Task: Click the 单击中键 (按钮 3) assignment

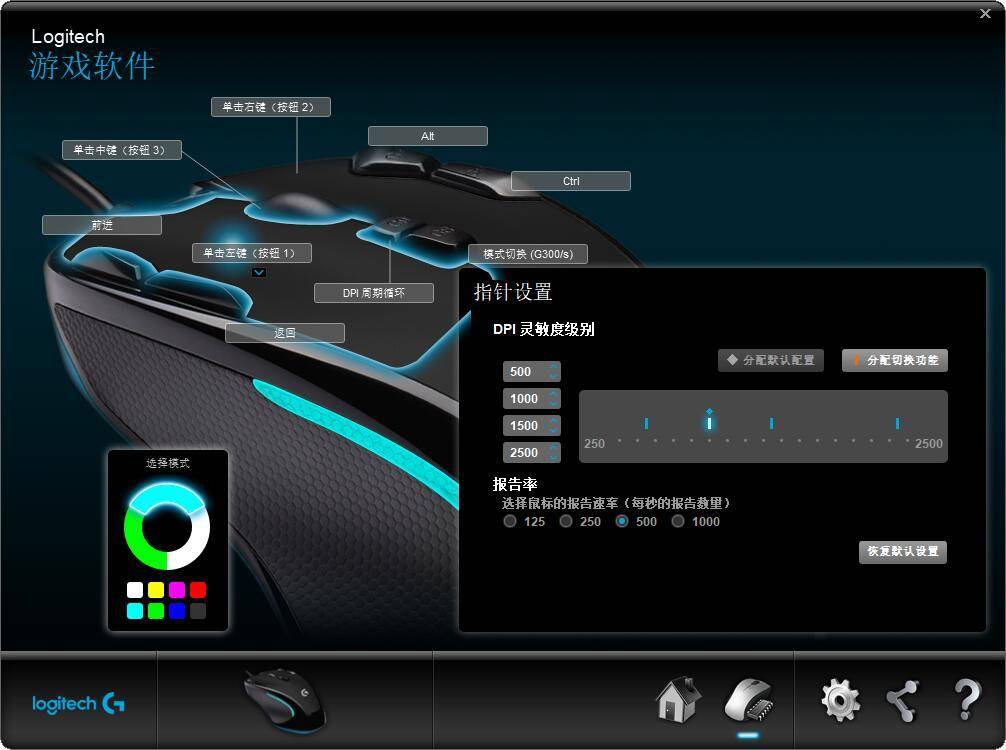Action: [x=122, y=150]
